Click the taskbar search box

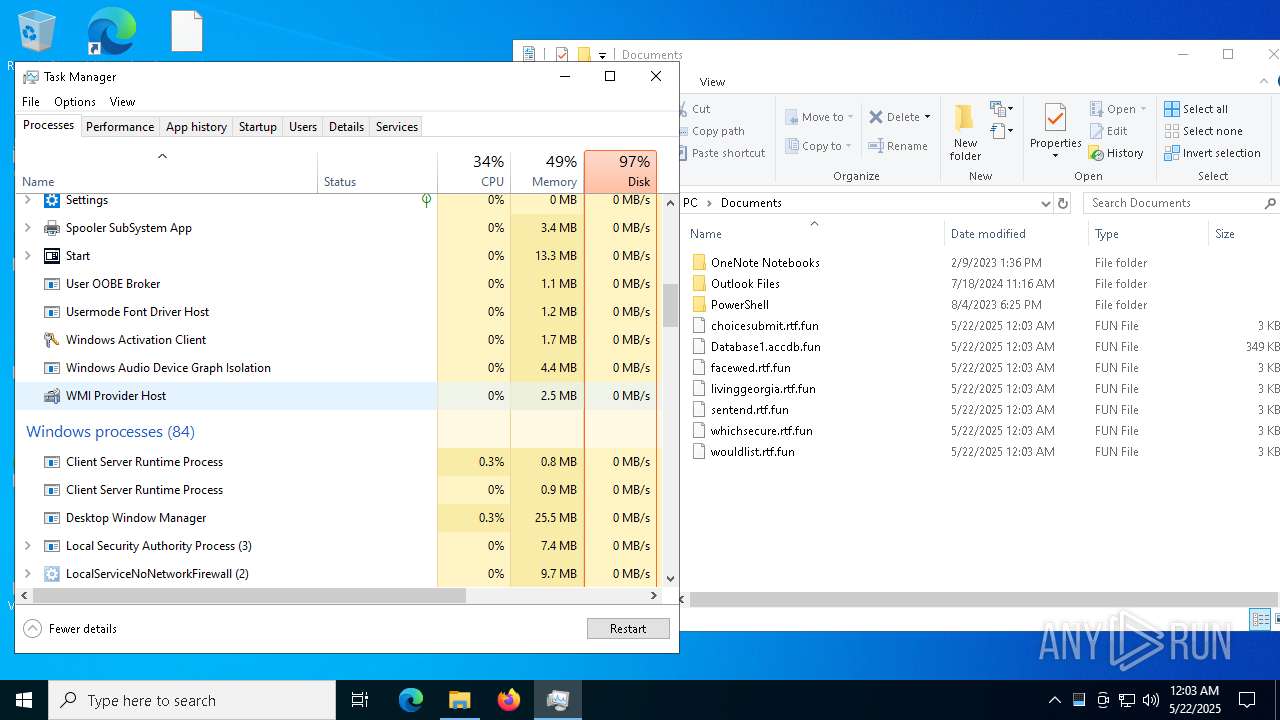point(192,700)
